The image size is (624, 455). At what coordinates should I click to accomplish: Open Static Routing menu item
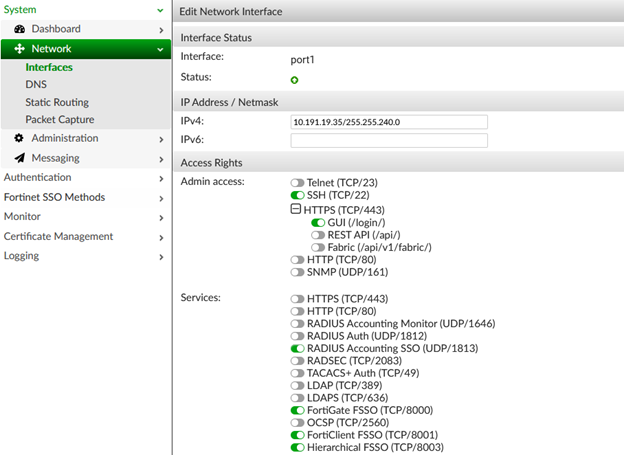tap(57, 102)
